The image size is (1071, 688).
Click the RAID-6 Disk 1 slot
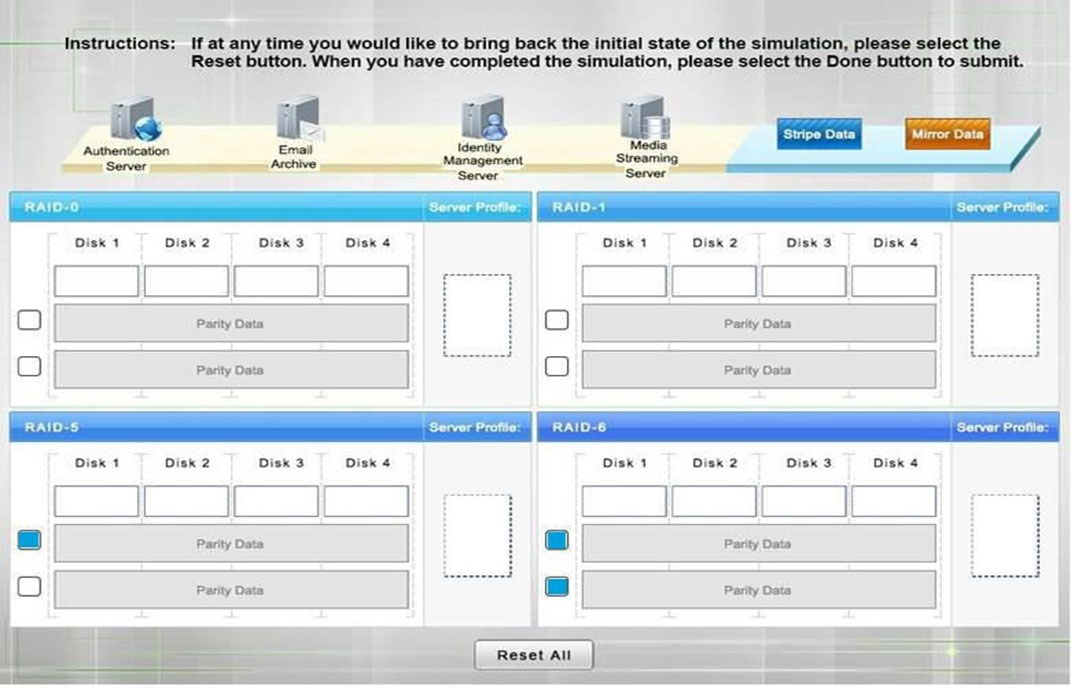point(624,501)
